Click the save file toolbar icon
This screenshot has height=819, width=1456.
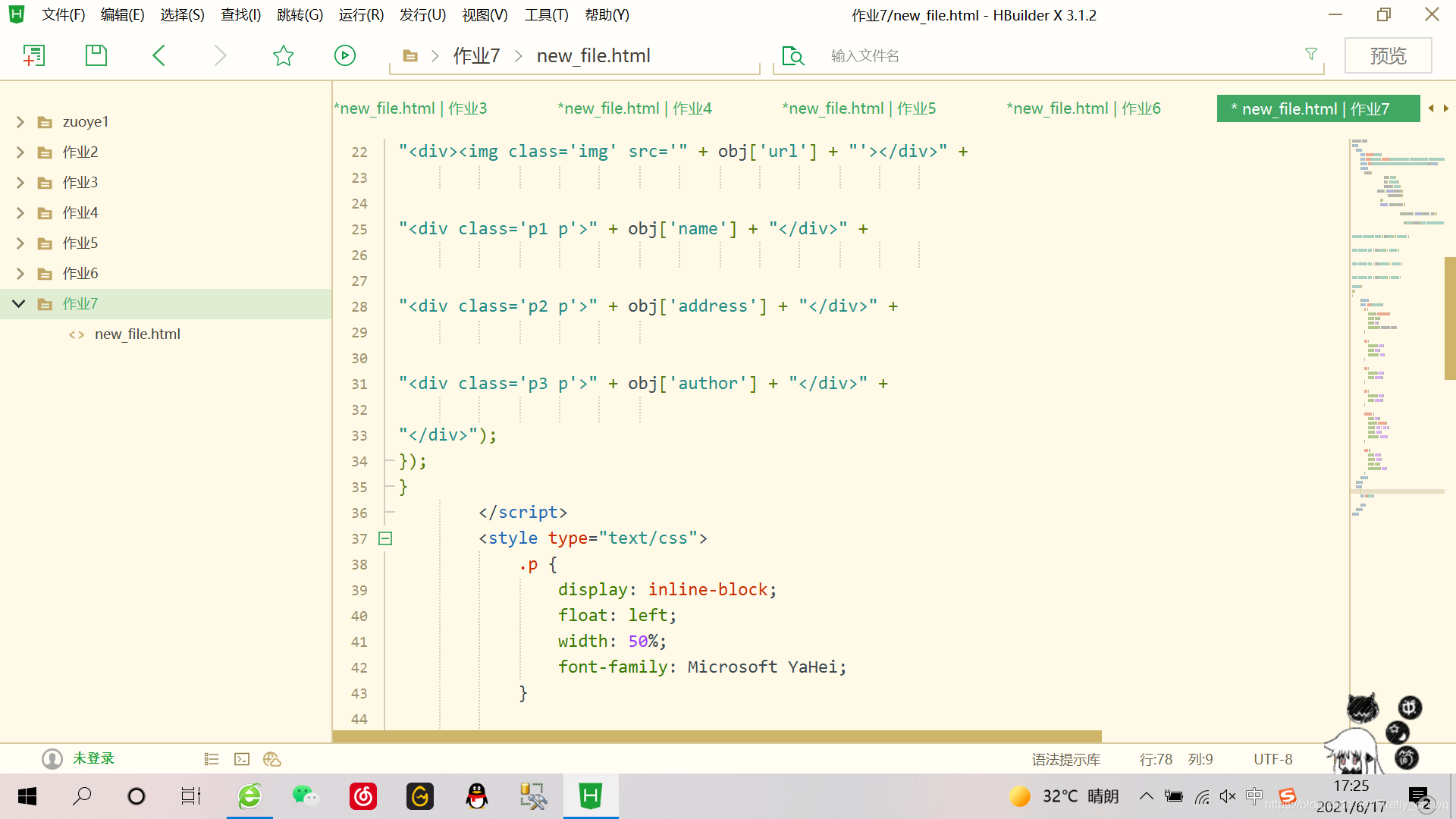pos(96,55)
